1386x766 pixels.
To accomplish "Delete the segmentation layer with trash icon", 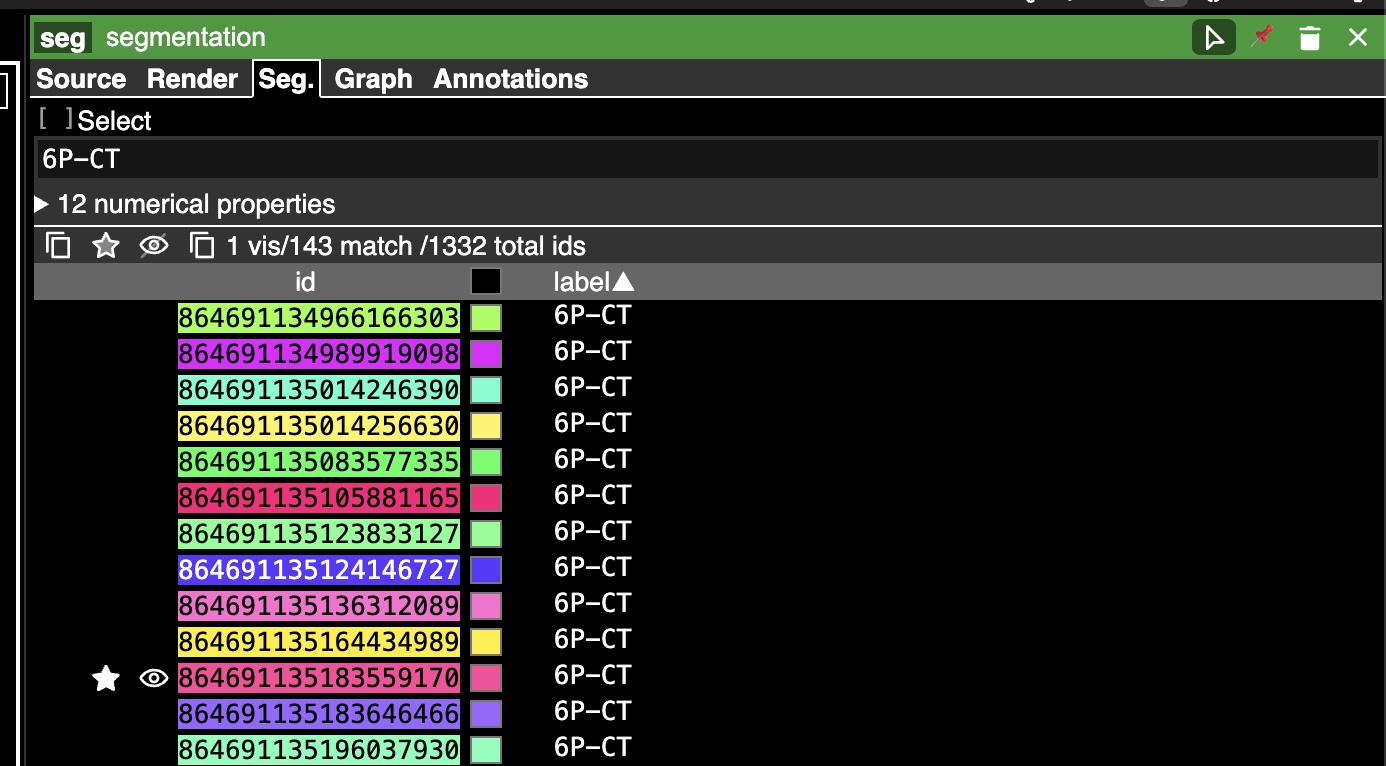I will [1310, 38].
